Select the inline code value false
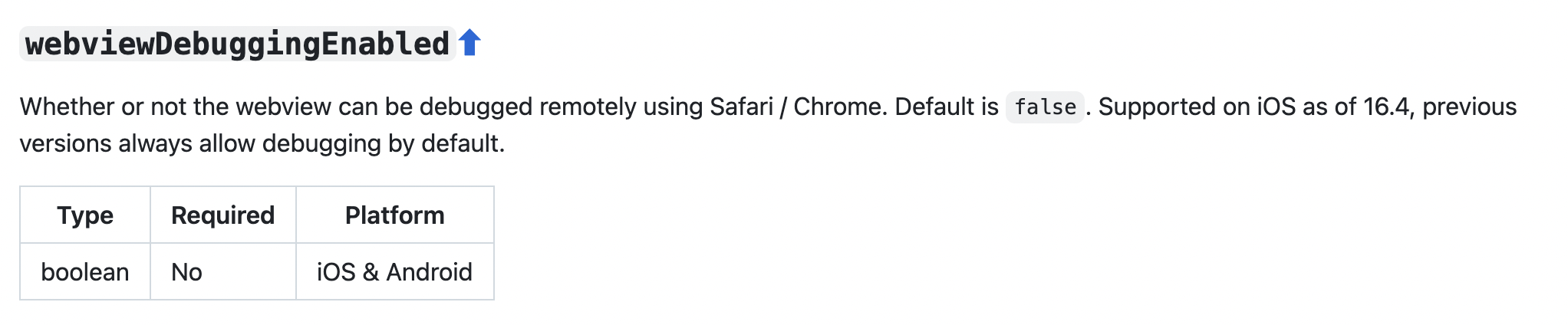The height and width of the screenshot is (325, 1568). point(1045,107)
